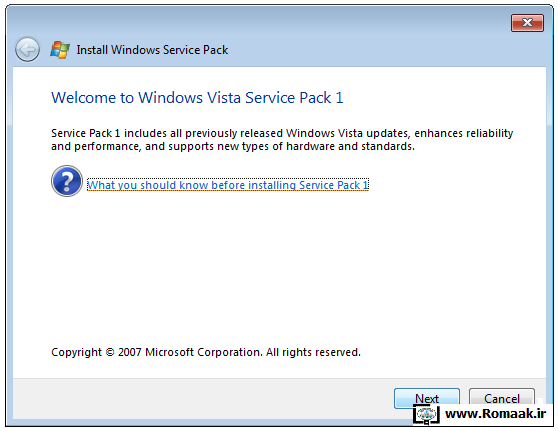This screenshot has width=558, height=431.
Task: Cancel the Service Pack installation
Action: (502, 398)
